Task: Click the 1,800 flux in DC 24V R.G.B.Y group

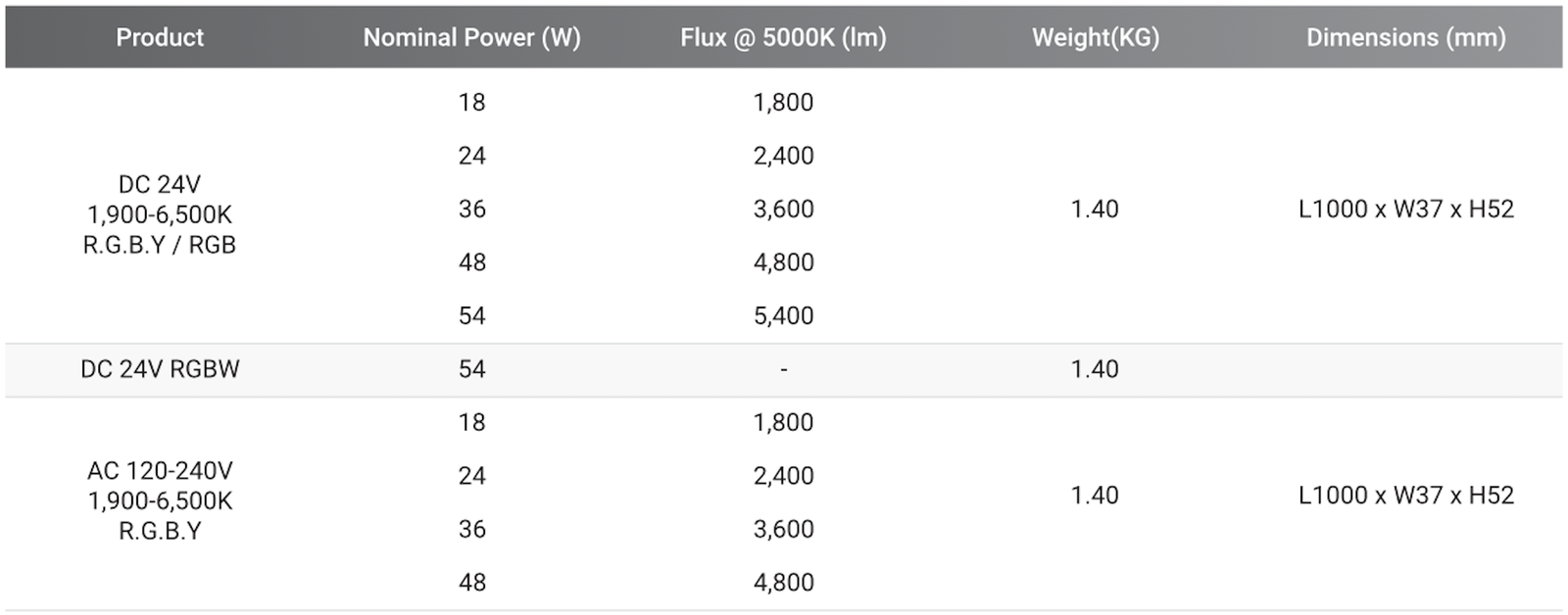Action: pos(783,102)
